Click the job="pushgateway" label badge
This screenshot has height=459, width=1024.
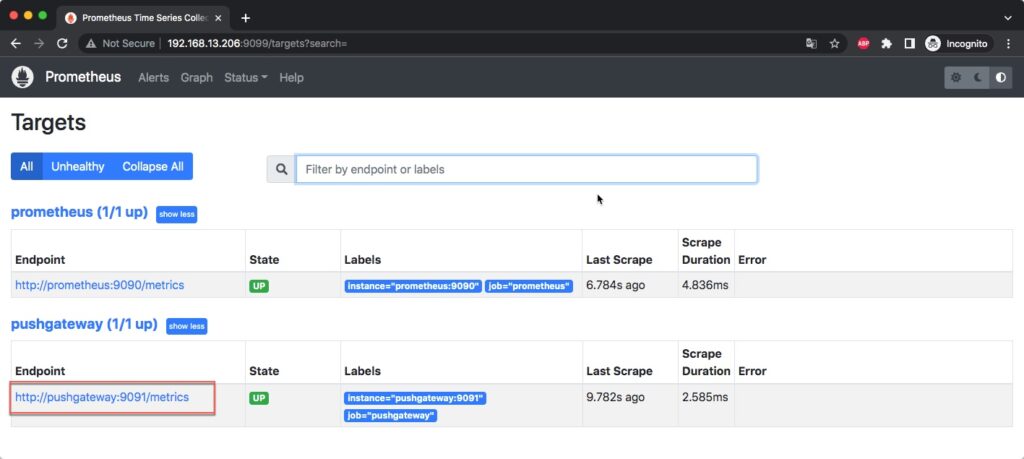click(391, 415)
